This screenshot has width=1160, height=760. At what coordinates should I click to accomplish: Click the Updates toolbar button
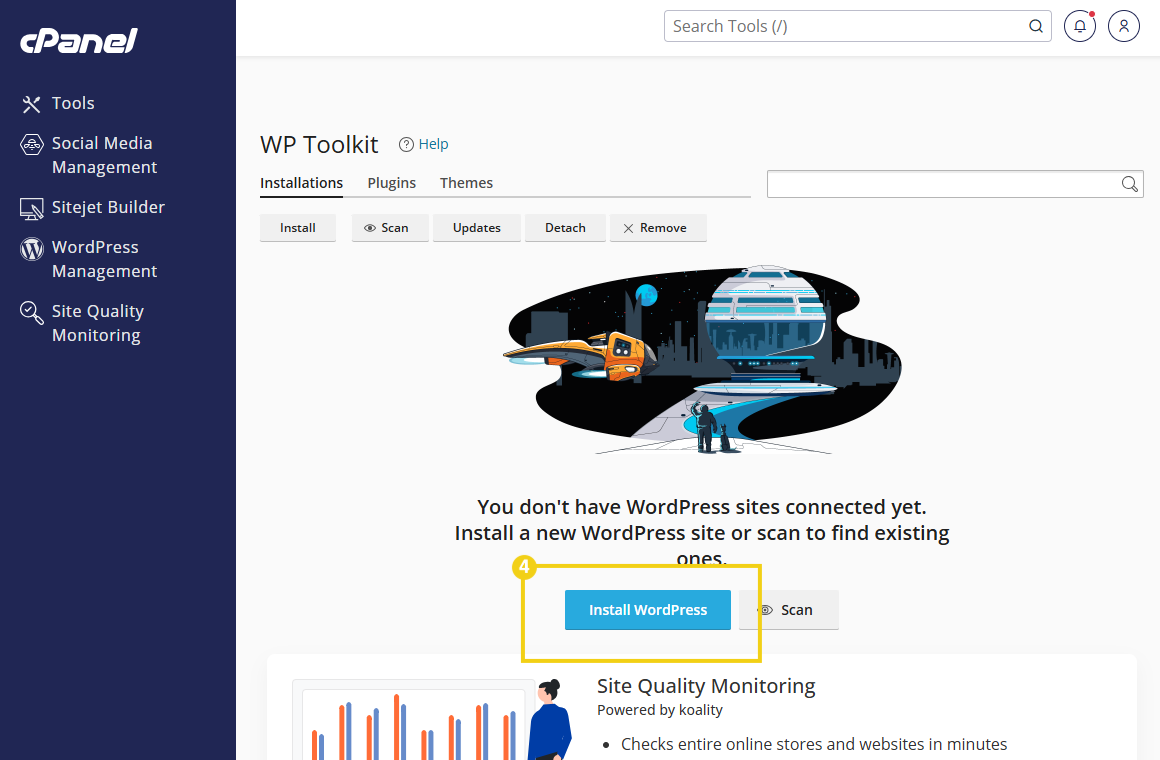click(x=476, y=227)
